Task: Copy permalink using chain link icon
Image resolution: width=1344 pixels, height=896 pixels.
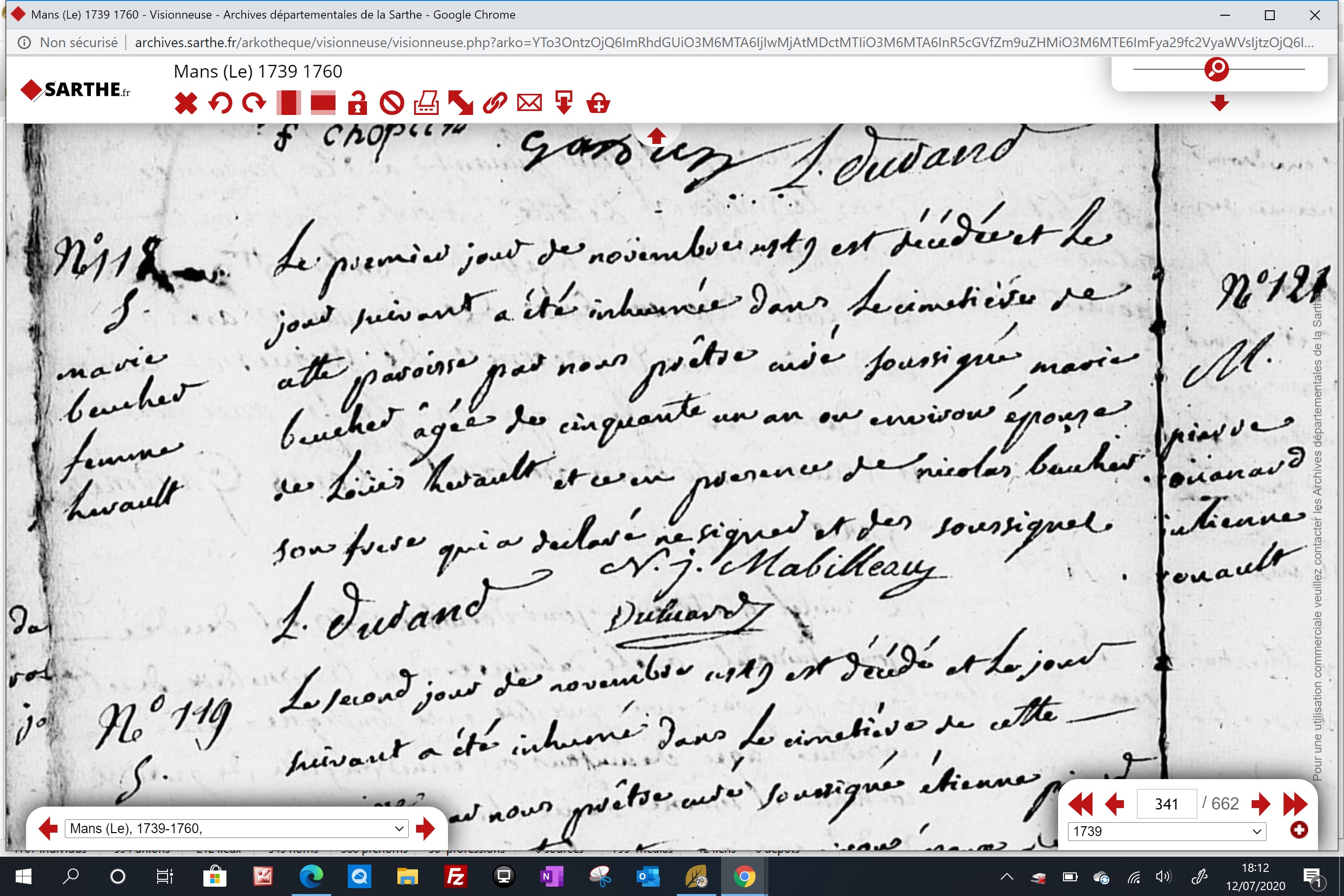Action: 495,104
